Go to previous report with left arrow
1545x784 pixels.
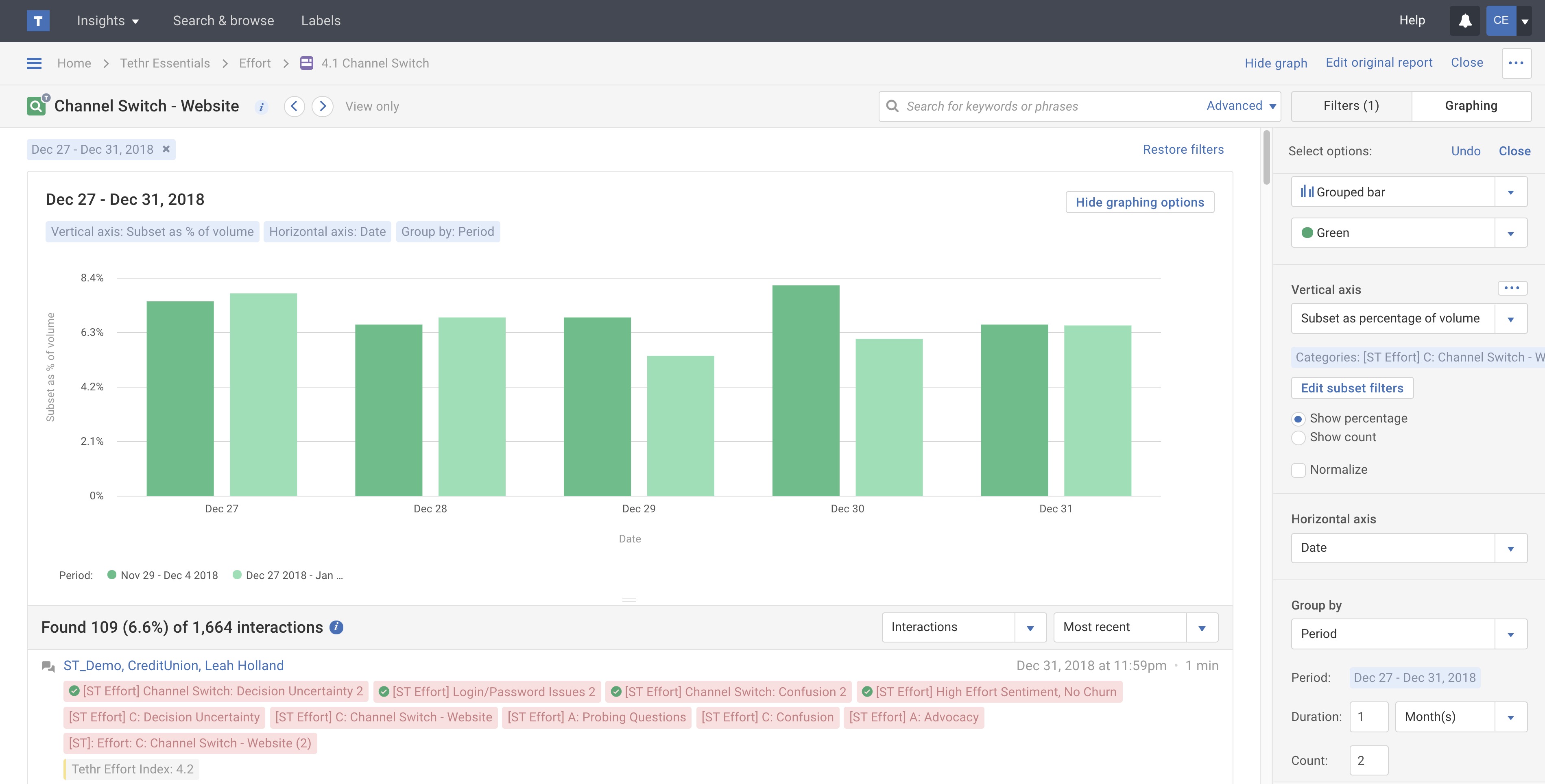[x=294, y=106]
